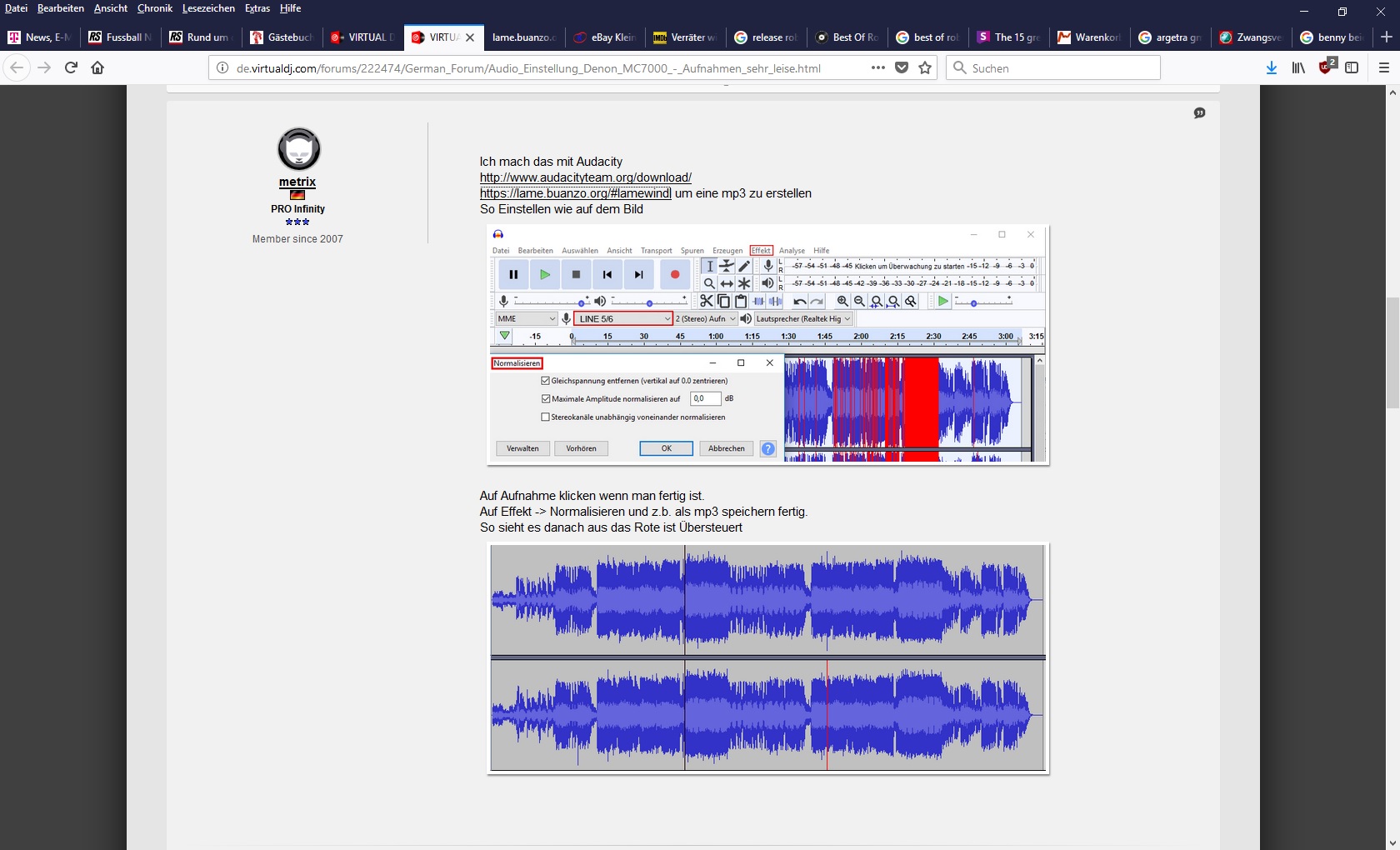Image resolution: width=1400 pixels, height=850 pixels.
Task: Open the Chronik menu
Action: pyautogui.click(x=154, y=8)
